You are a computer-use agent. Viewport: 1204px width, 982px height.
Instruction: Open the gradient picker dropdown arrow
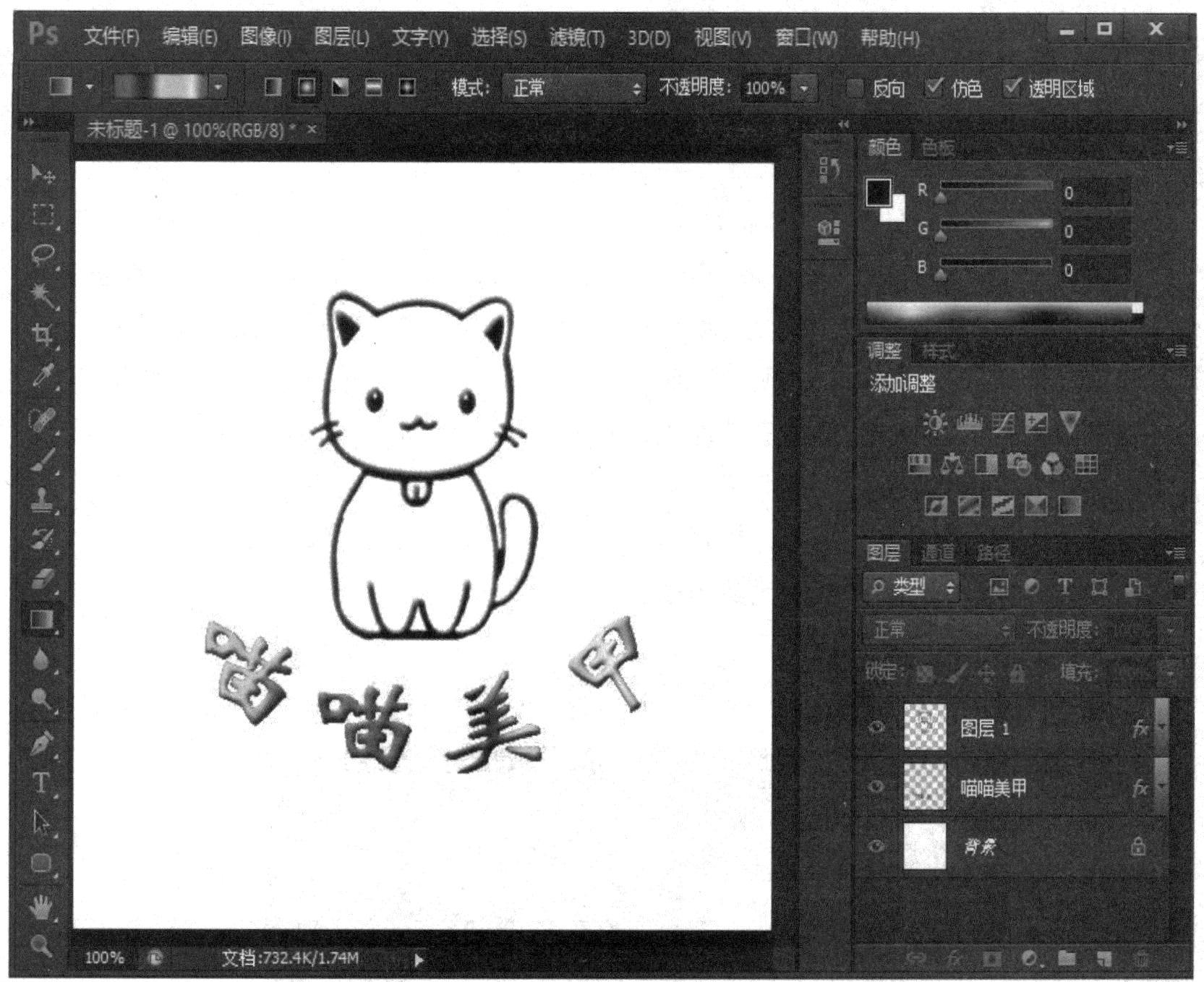pyautogui.click(x=218, y=87)
